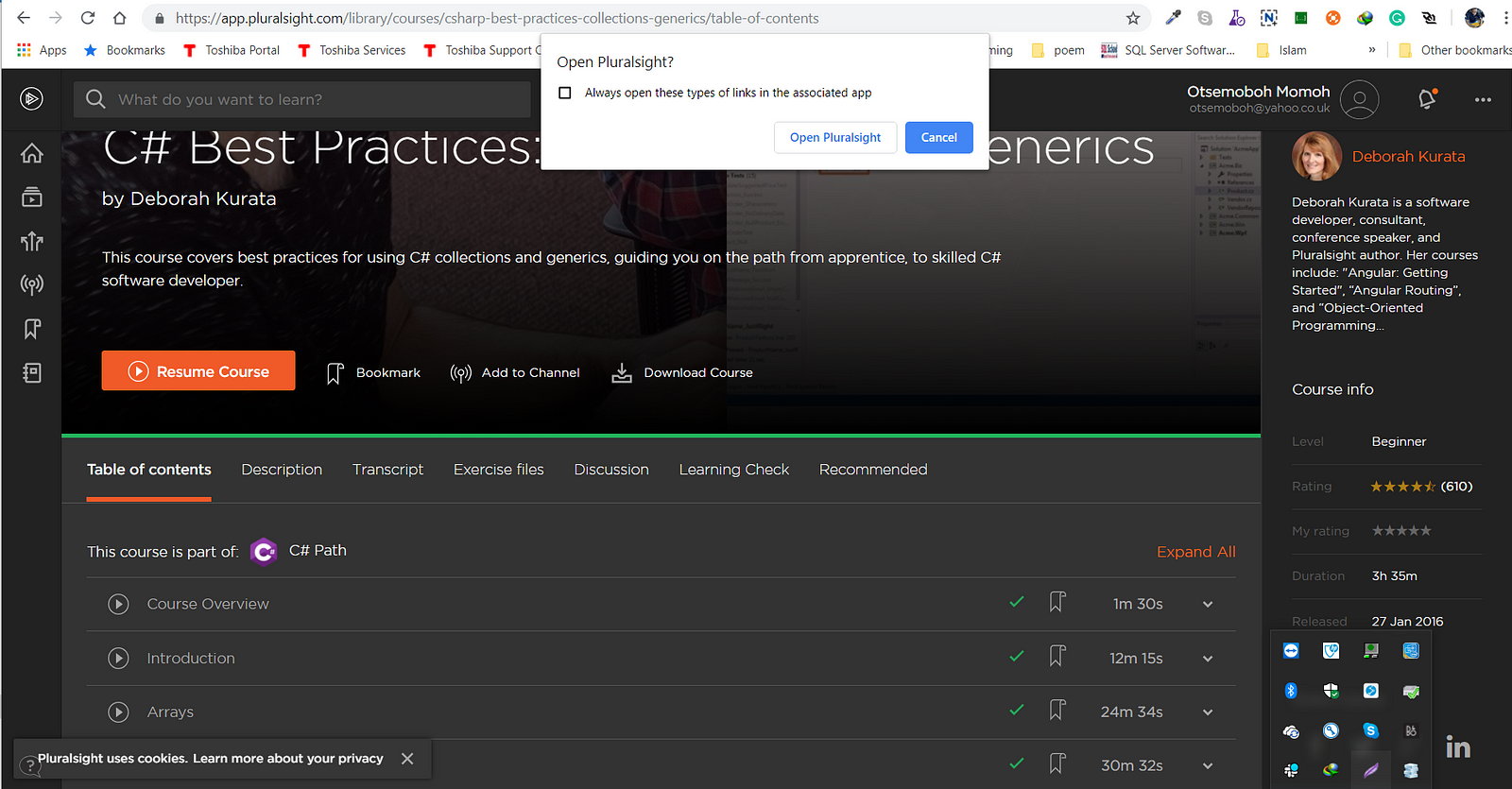Open the Notes notebook icon in sidebar
The width and height of the screenshot is (1512, 789).
click(32, 372)
